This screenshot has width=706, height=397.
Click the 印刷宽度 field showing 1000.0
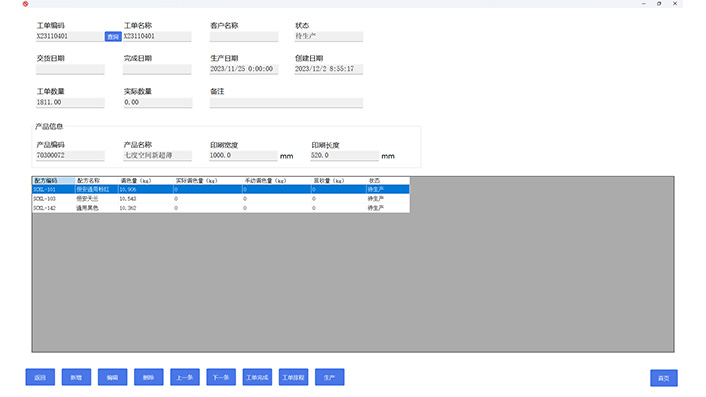(x=243, y=156)
